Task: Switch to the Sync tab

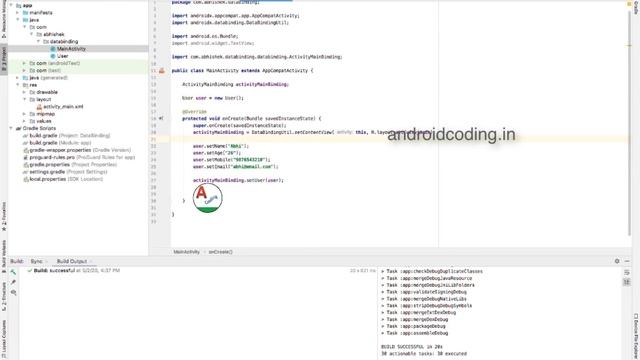Action: click(x=36, y=261)
